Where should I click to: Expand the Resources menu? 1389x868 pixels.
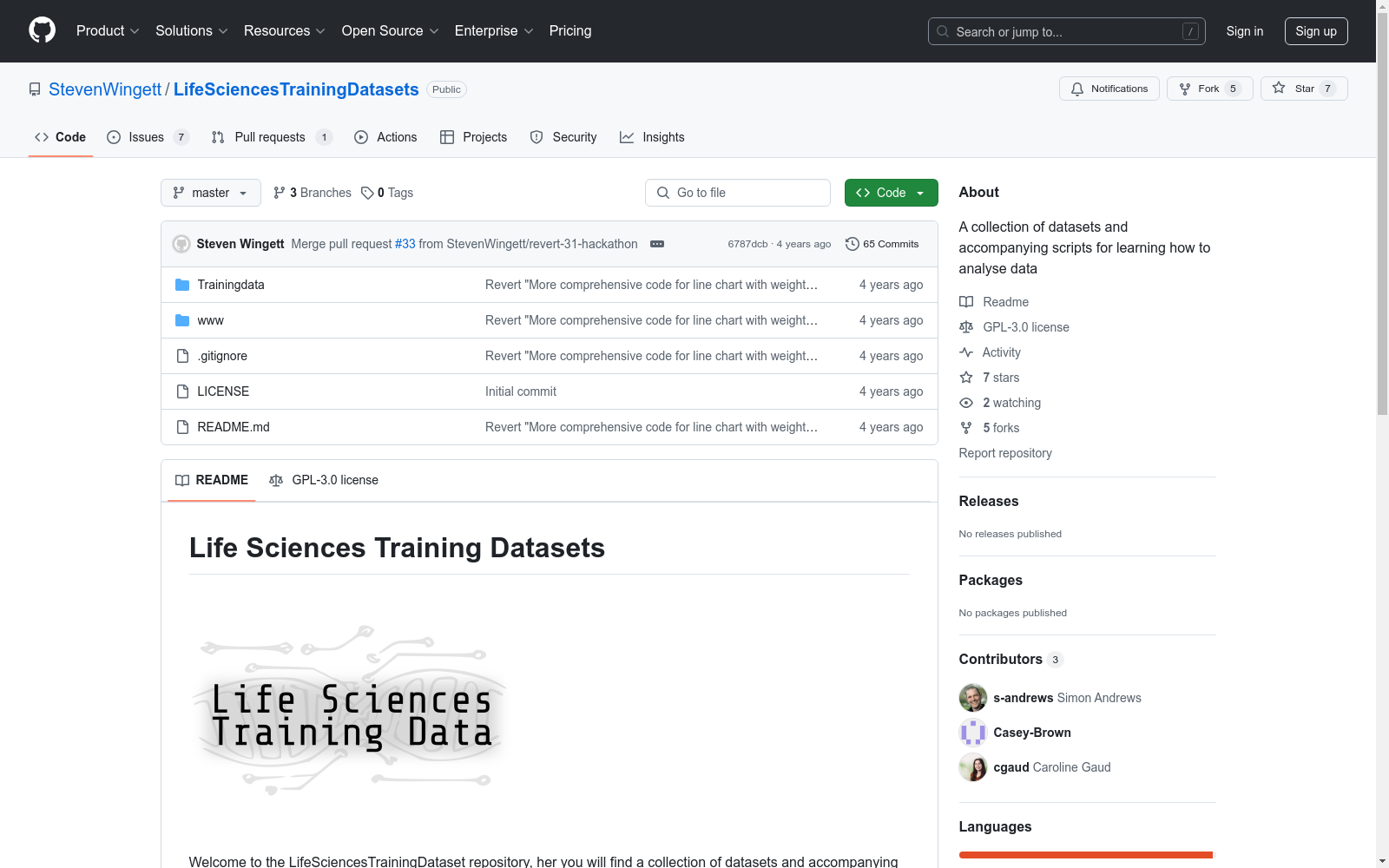click(x=284, y=30)
